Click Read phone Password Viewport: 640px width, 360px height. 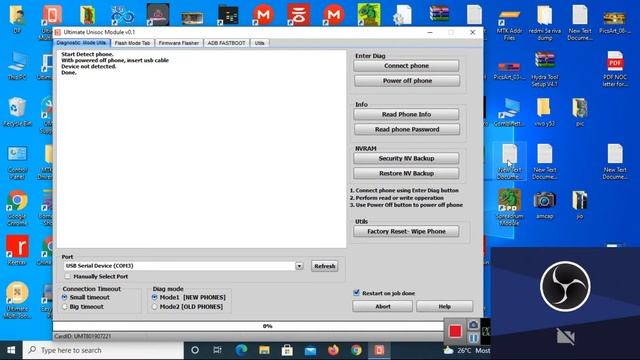pyautogui.click(x=407, y=129)
